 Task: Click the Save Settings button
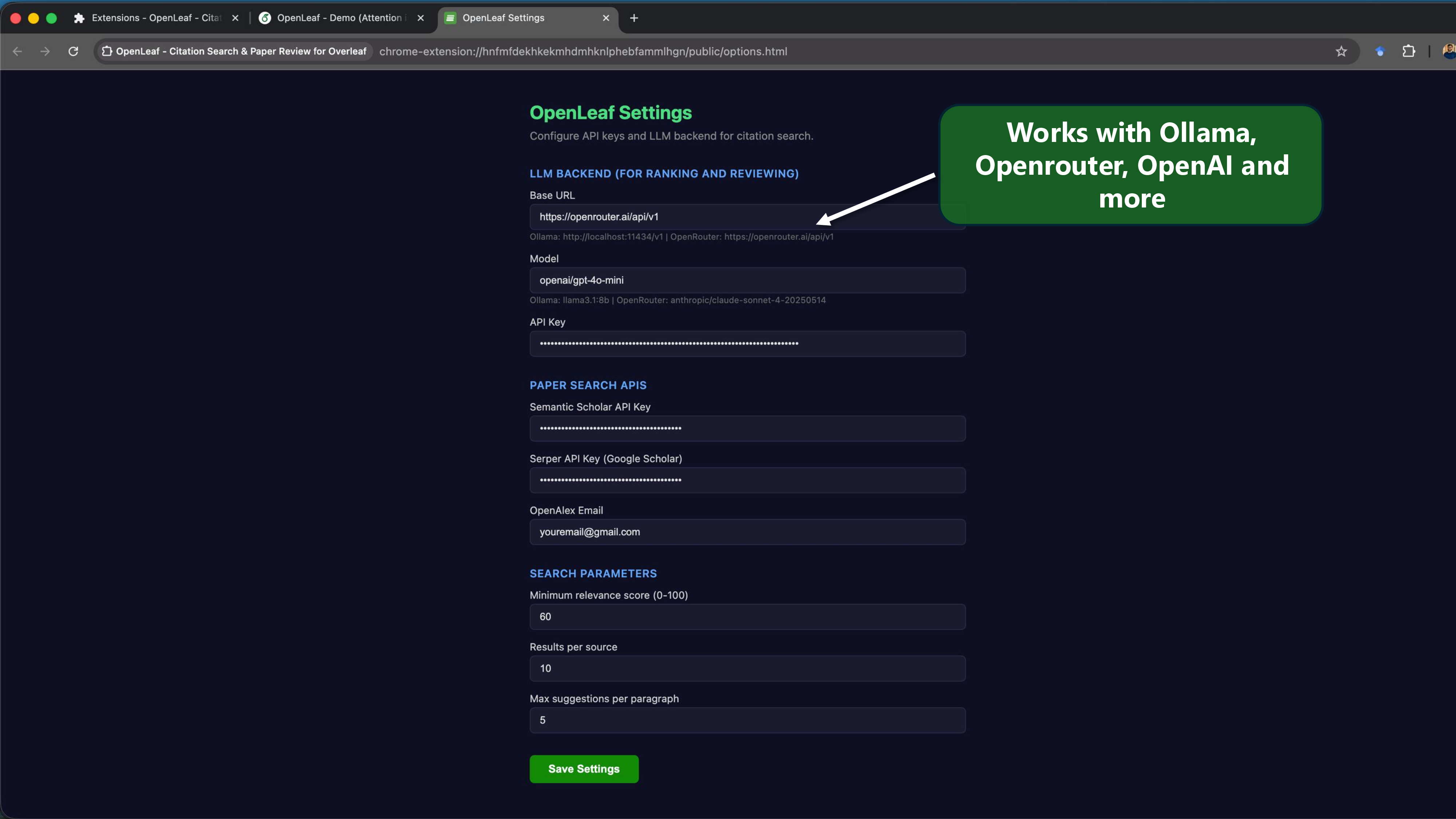[584, 769]
